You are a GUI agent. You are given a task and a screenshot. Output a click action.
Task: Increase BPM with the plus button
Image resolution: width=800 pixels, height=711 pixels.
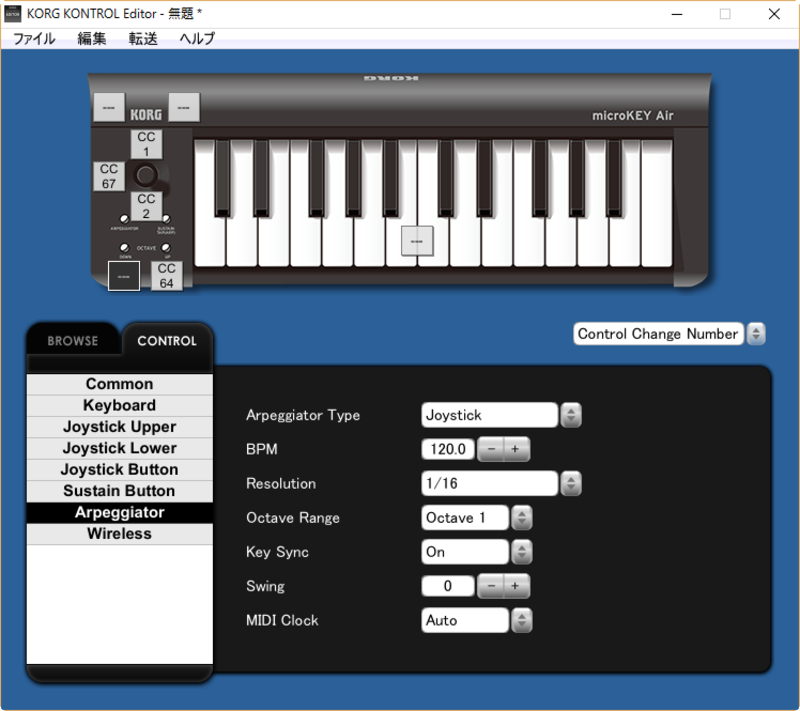(516, 449)
